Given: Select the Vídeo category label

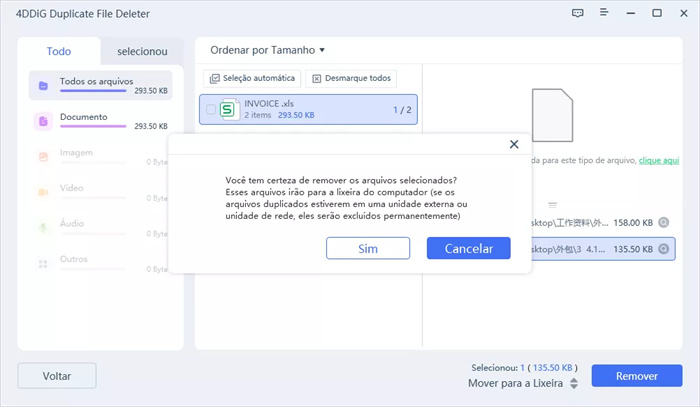Looking at the screenshot, I should pos(71,188).
